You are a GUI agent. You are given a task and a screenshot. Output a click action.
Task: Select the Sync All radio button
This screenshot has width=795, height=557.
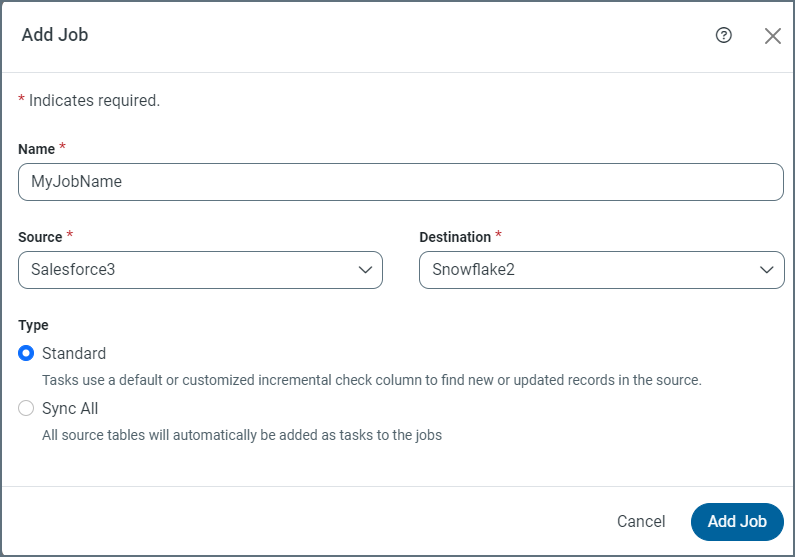click(x=27, y=408)
